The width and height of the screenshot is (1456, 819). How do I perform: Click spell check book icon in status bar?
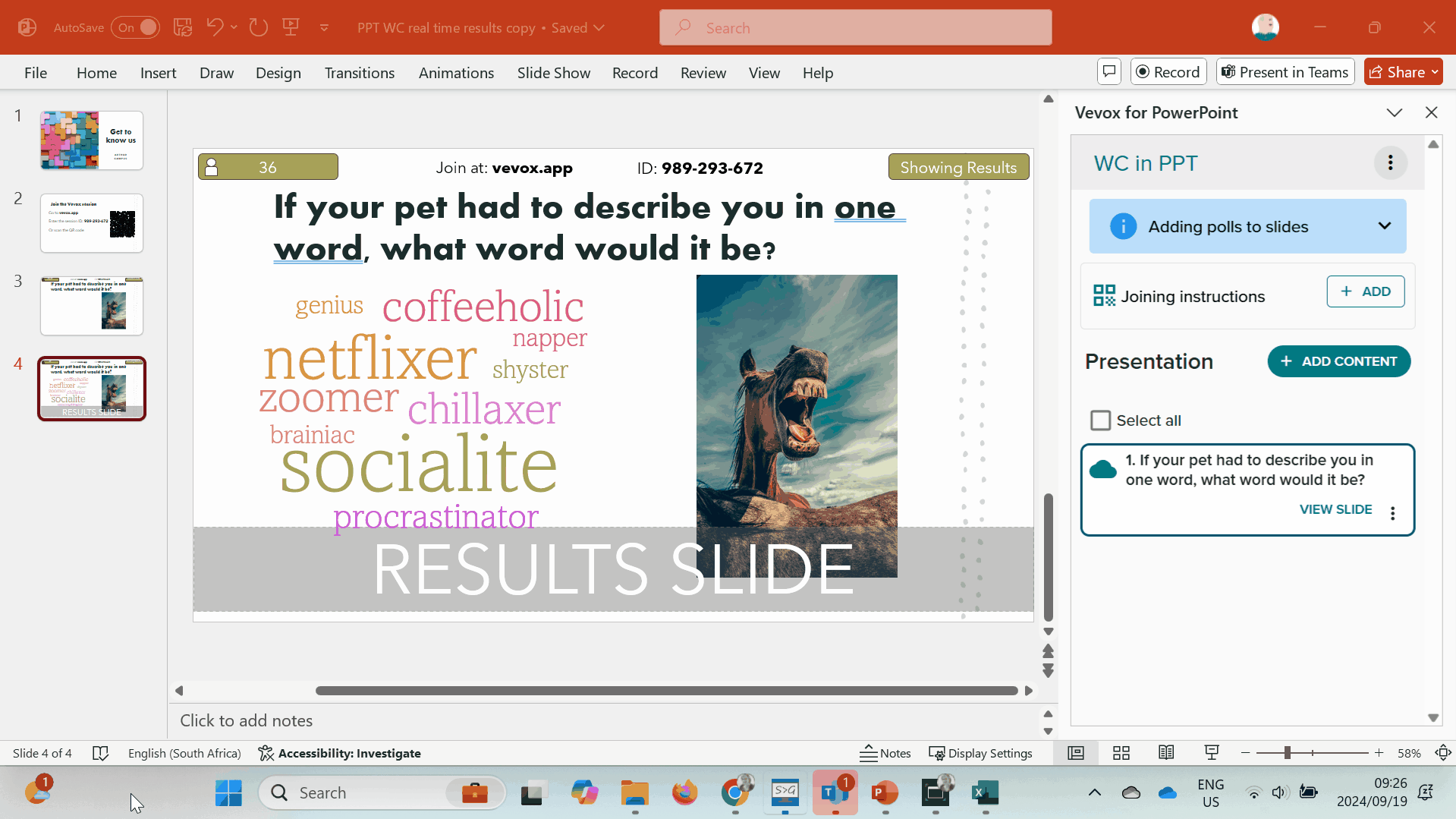point(100,753)
